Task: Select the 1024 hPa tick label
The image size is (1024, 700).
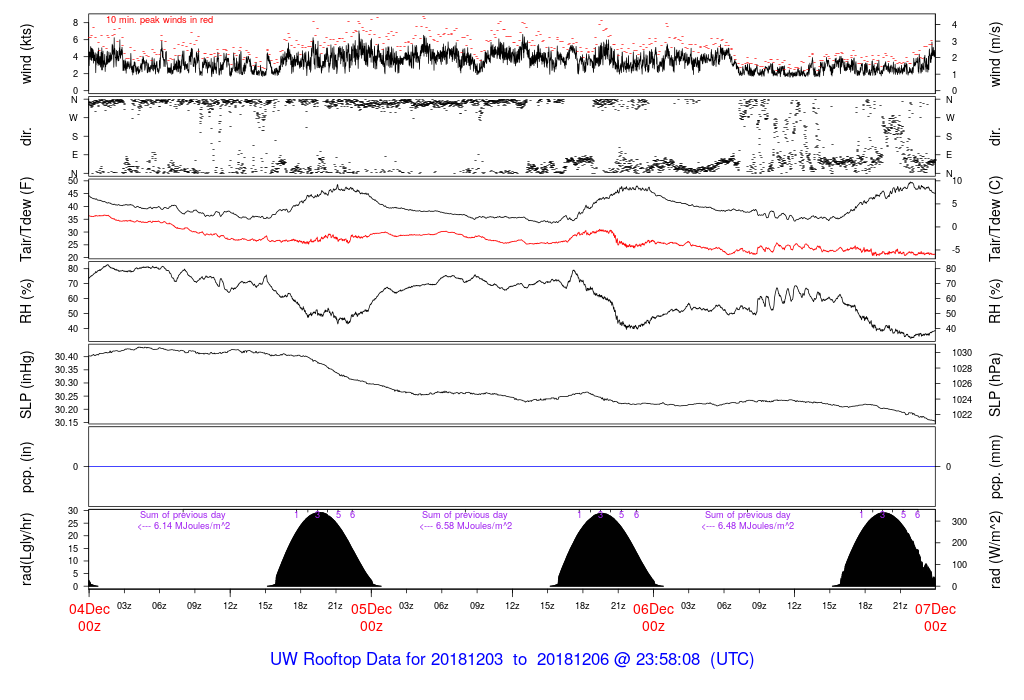Action: [x=962, y=400]
